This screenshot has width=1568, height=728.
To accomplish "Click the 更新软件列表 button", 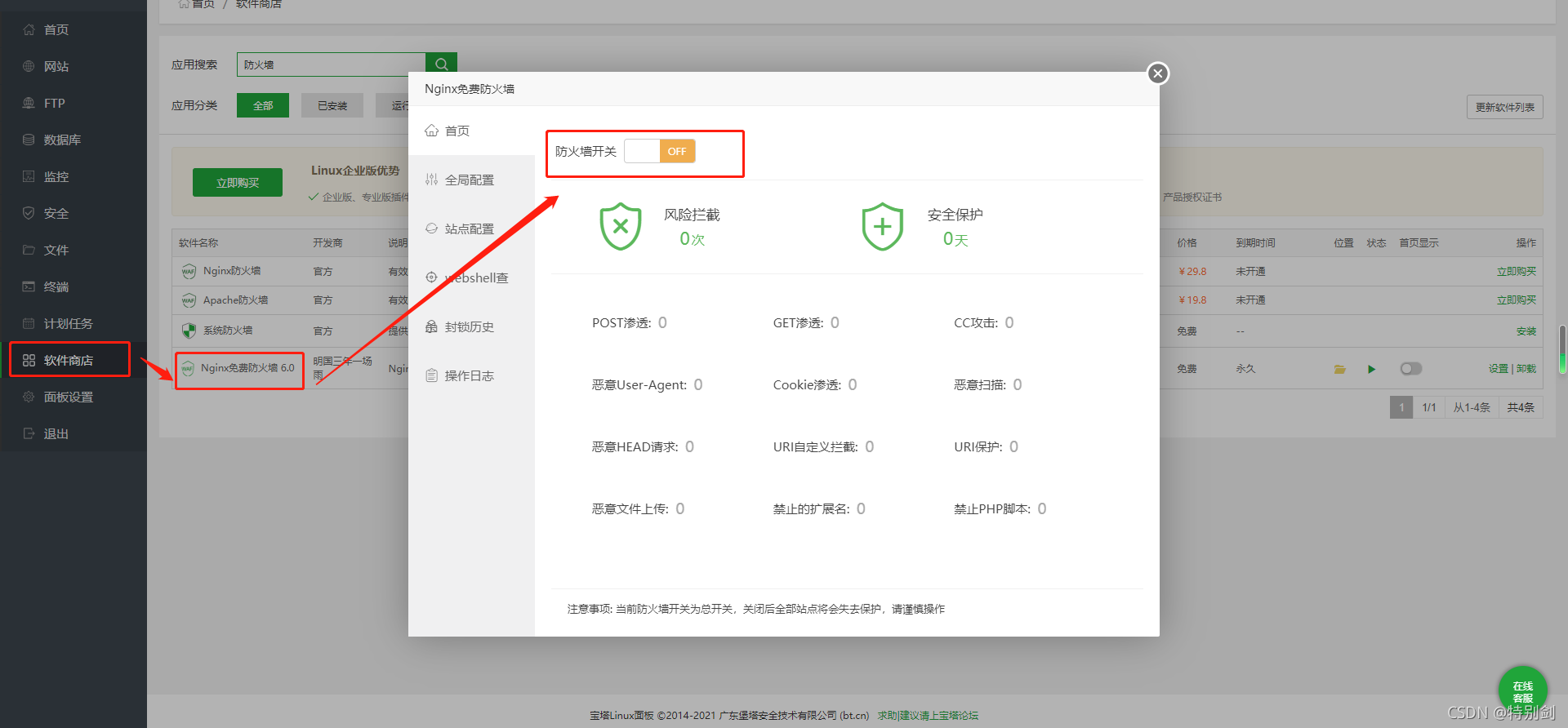I will click(1504, 107).
